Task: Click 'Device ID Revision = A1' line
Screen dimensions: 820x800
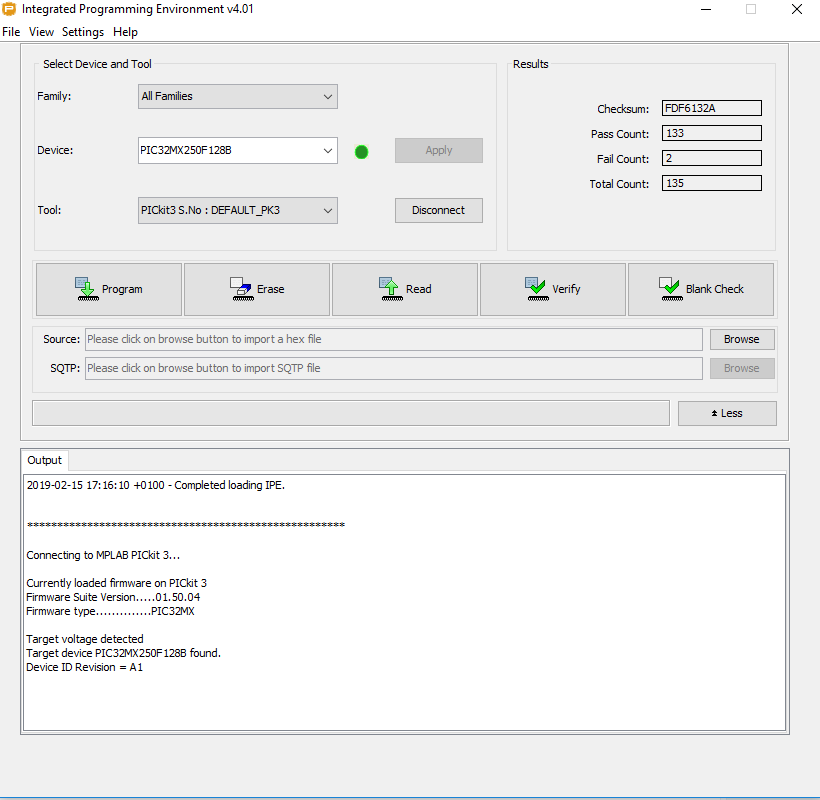Action: pyautogui.click(x=84, y=667)
